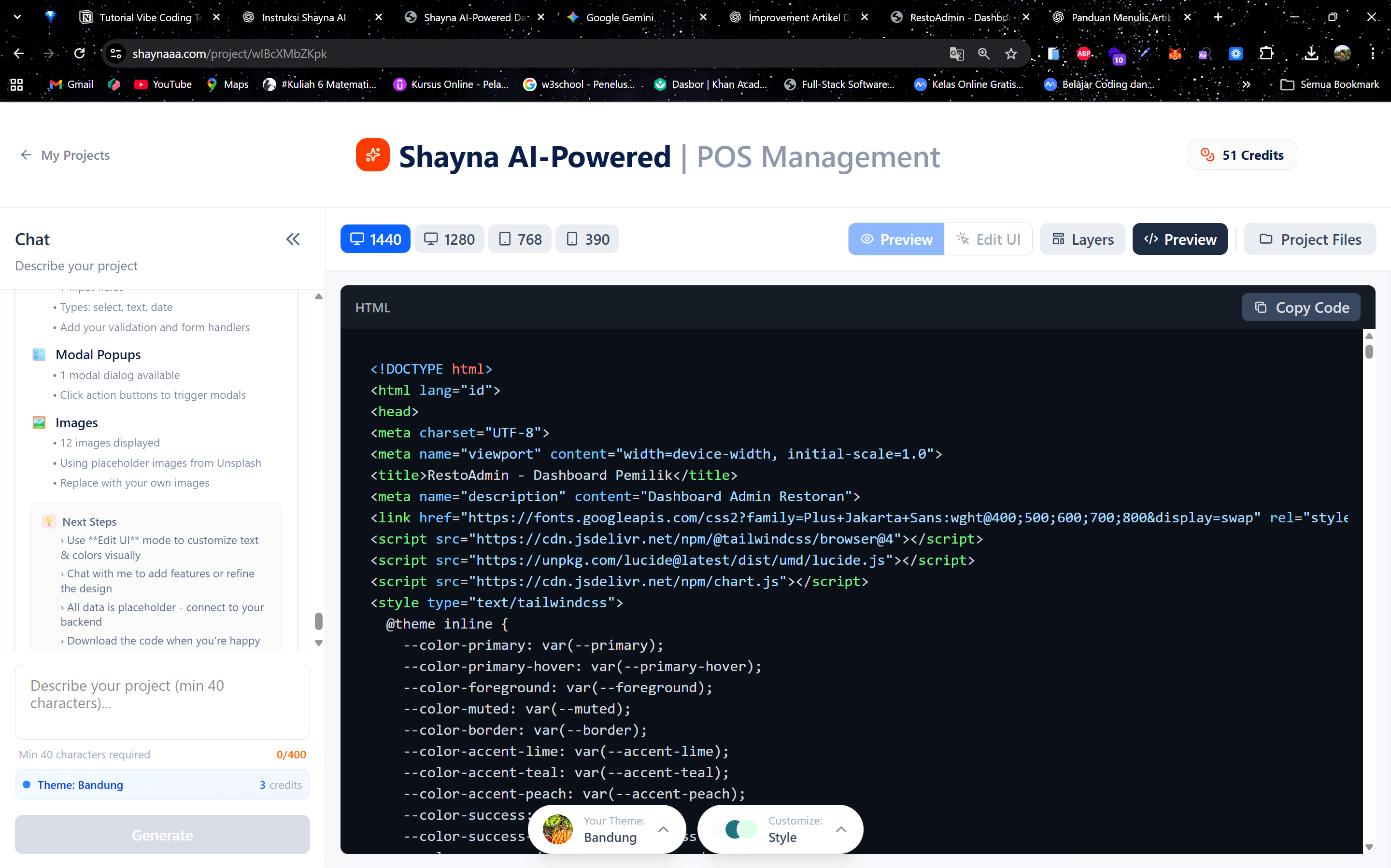Open the Layers panel

[1082, 239]
